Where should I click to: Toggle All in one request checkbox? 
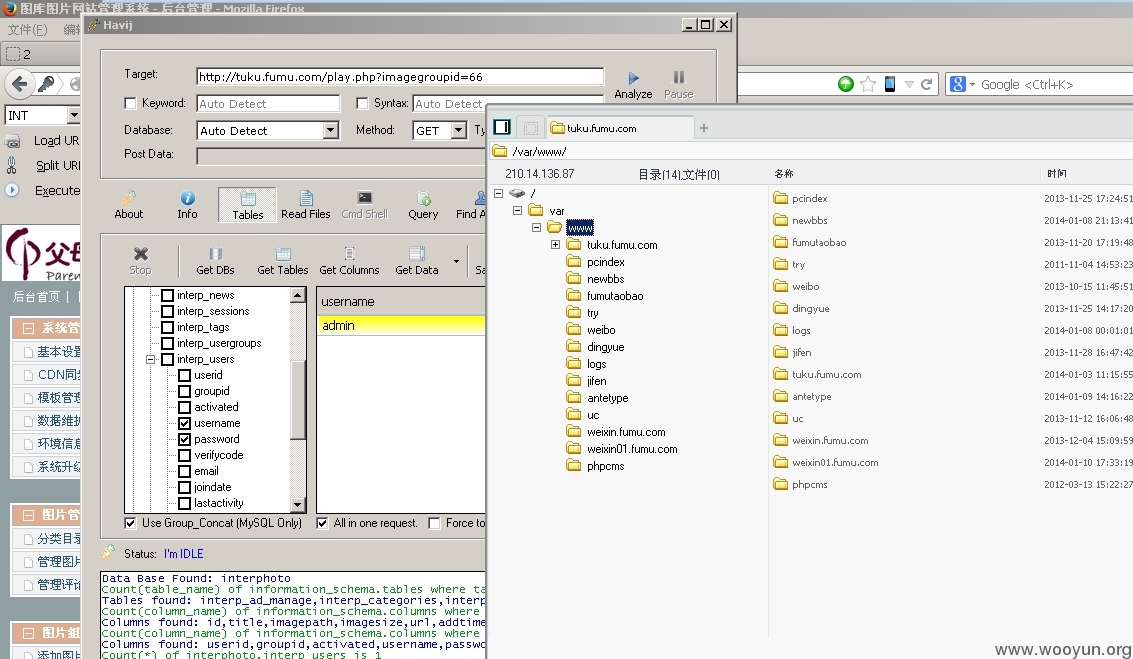coord(322,522)
